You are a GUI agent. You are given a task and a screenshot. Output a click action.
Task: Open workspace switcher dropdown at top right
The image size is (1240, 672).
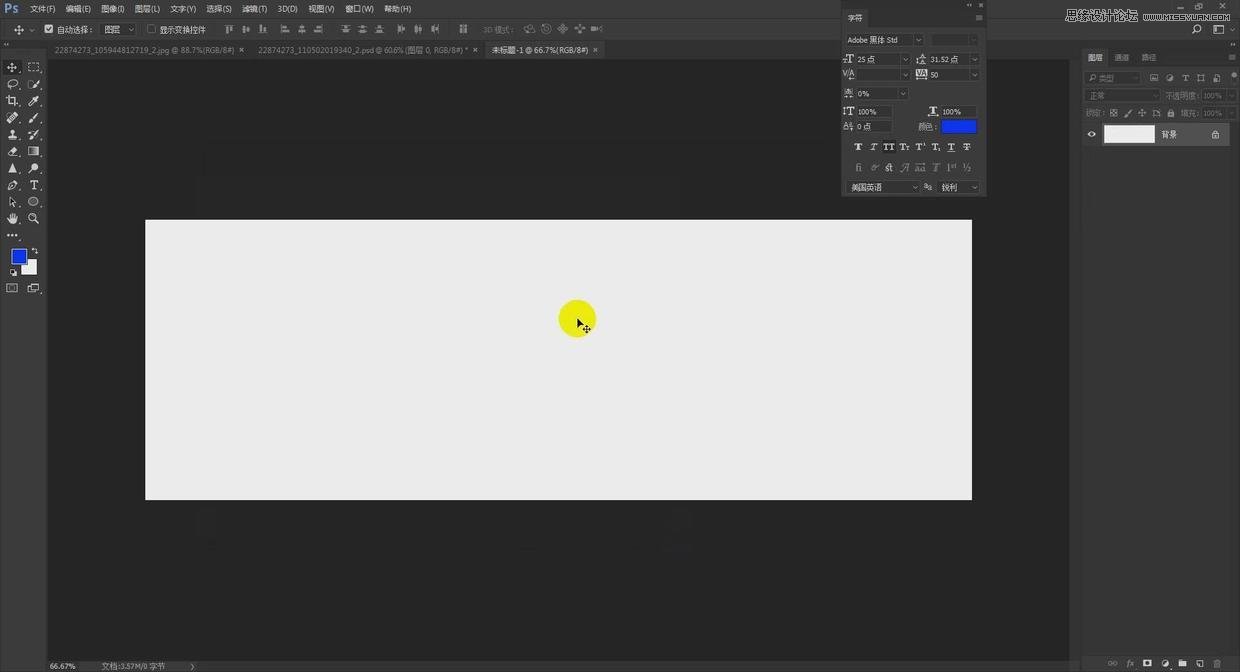coord(1221,30)
